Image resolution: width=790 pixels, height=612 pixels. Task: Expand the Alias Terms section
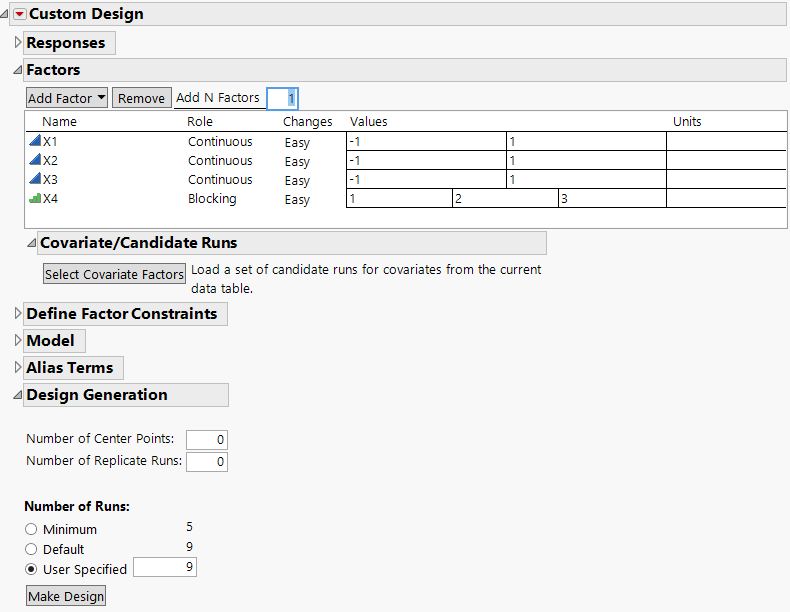tap(18, 368)
